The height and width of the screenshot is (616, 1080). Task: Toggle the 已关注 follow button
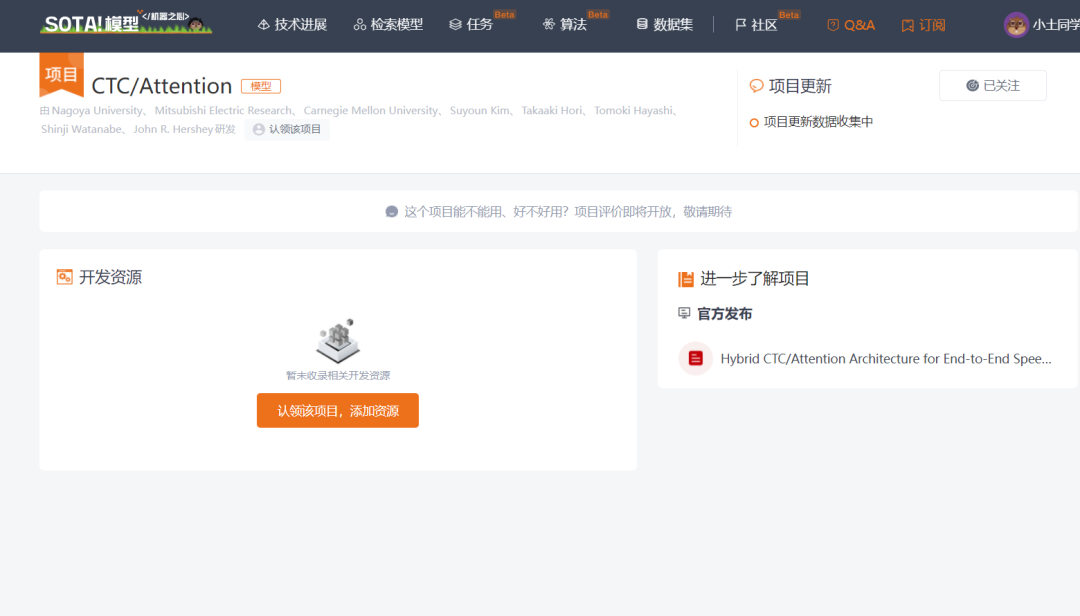click(993, 85)
